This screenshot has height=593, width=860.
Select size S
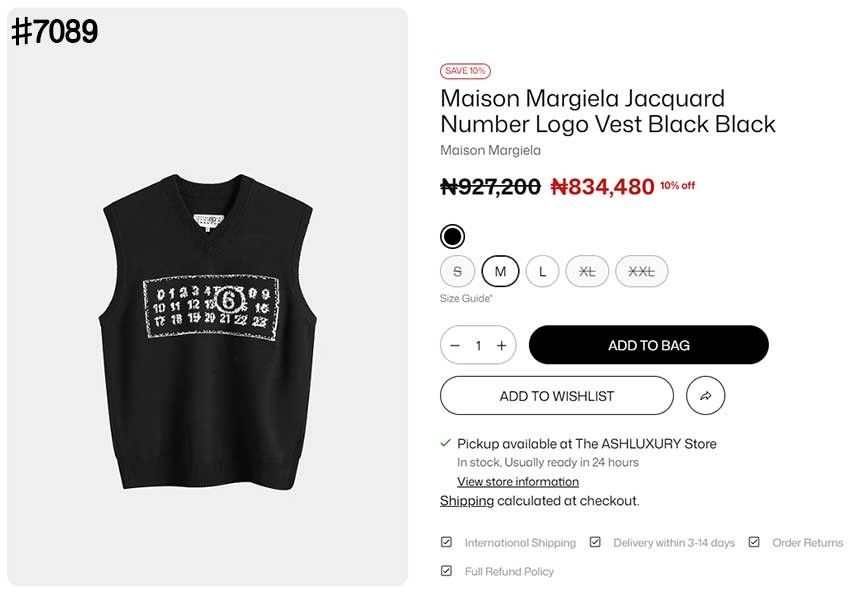coord(458,271)
